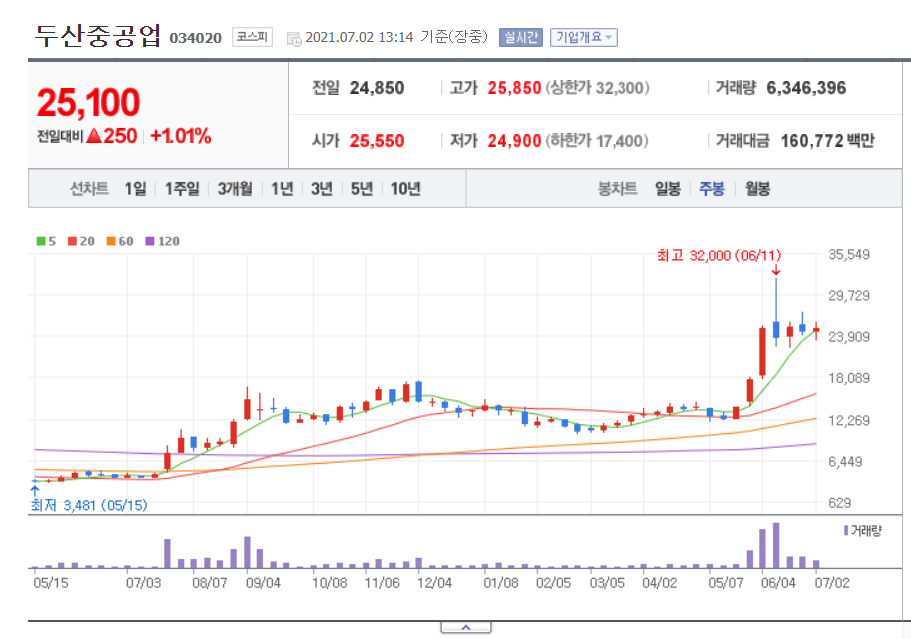The height and width of the screenshot is (639, 911).
Task: Click the calendar clock icon beside the date
Action: (295, 38)
